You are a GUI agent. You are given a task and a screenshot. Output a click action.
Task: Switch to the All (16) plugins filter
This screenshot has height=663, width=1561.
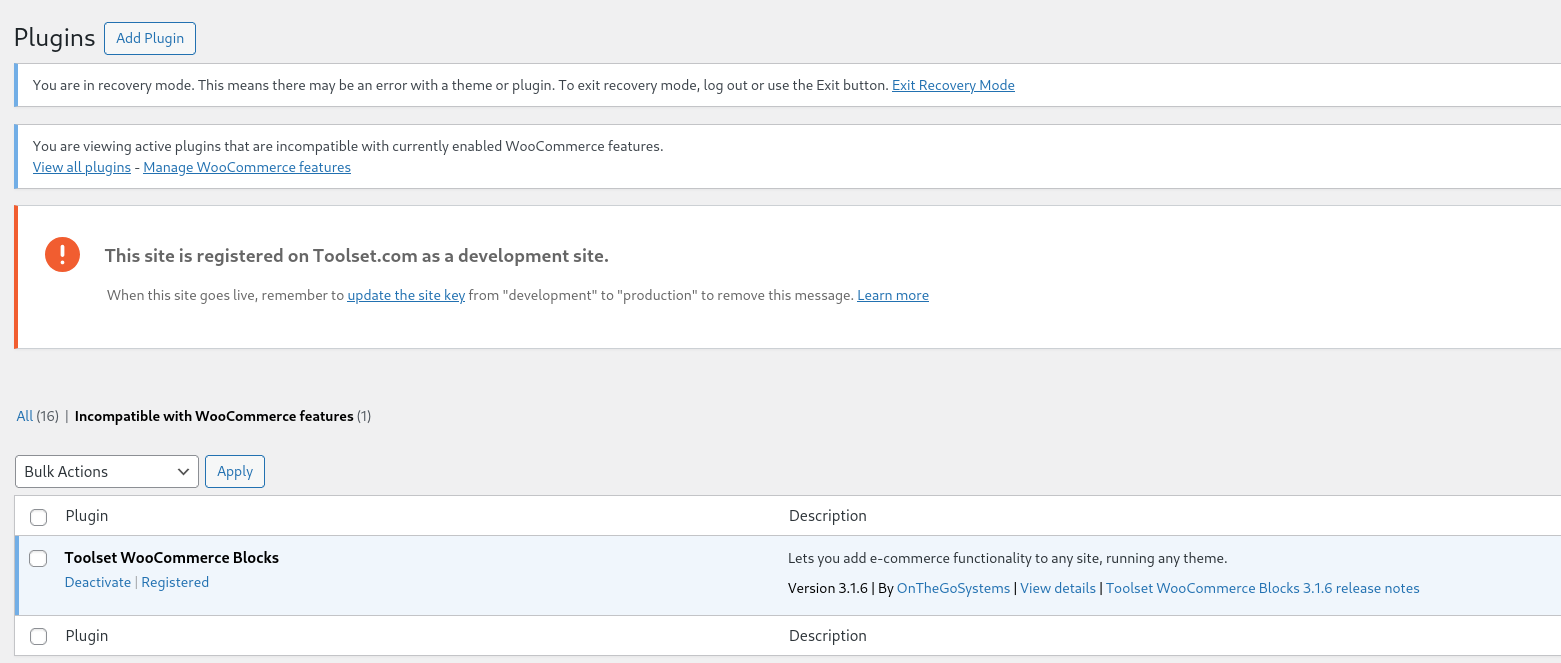pyautogui.click(x=25, y=416)
